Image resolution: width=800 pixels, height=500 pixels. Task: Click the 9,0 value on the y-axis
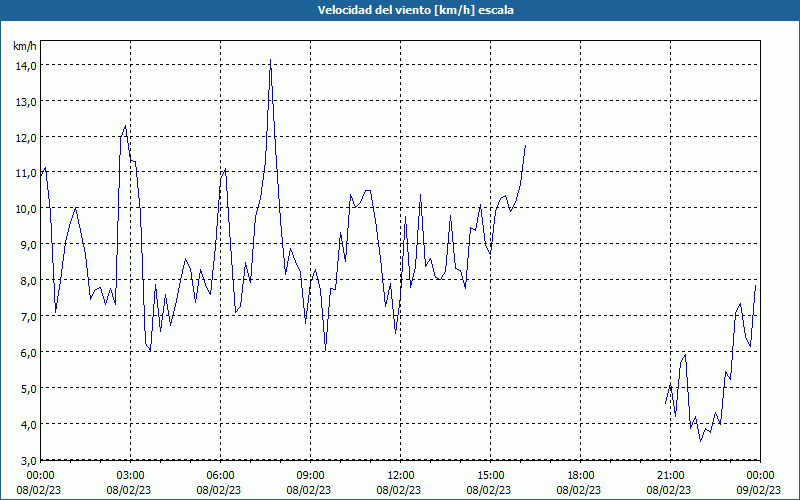[x=28, y=244]
